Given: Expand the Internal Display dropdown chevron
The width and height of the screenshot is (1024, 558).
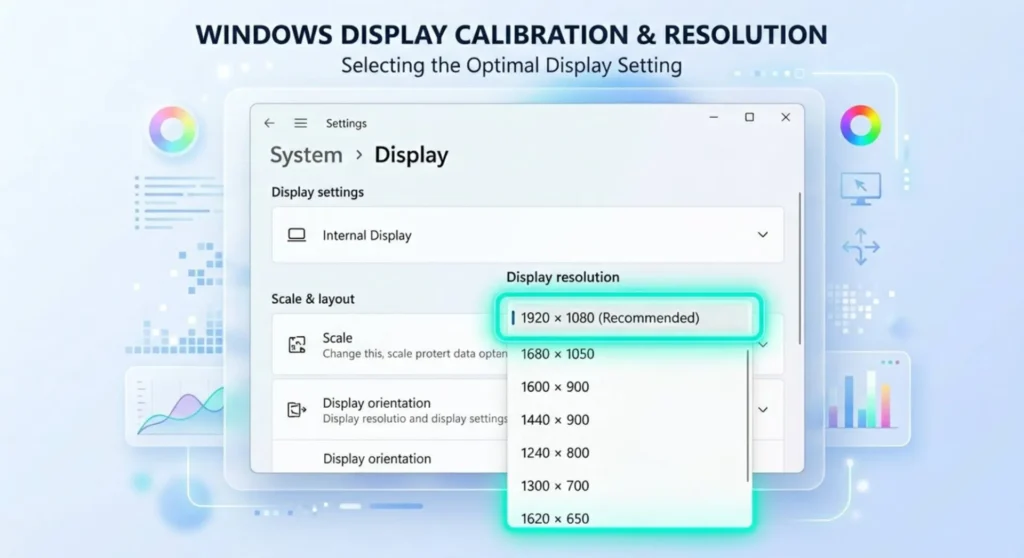Looking at the screenshot, I should point(762,235).
